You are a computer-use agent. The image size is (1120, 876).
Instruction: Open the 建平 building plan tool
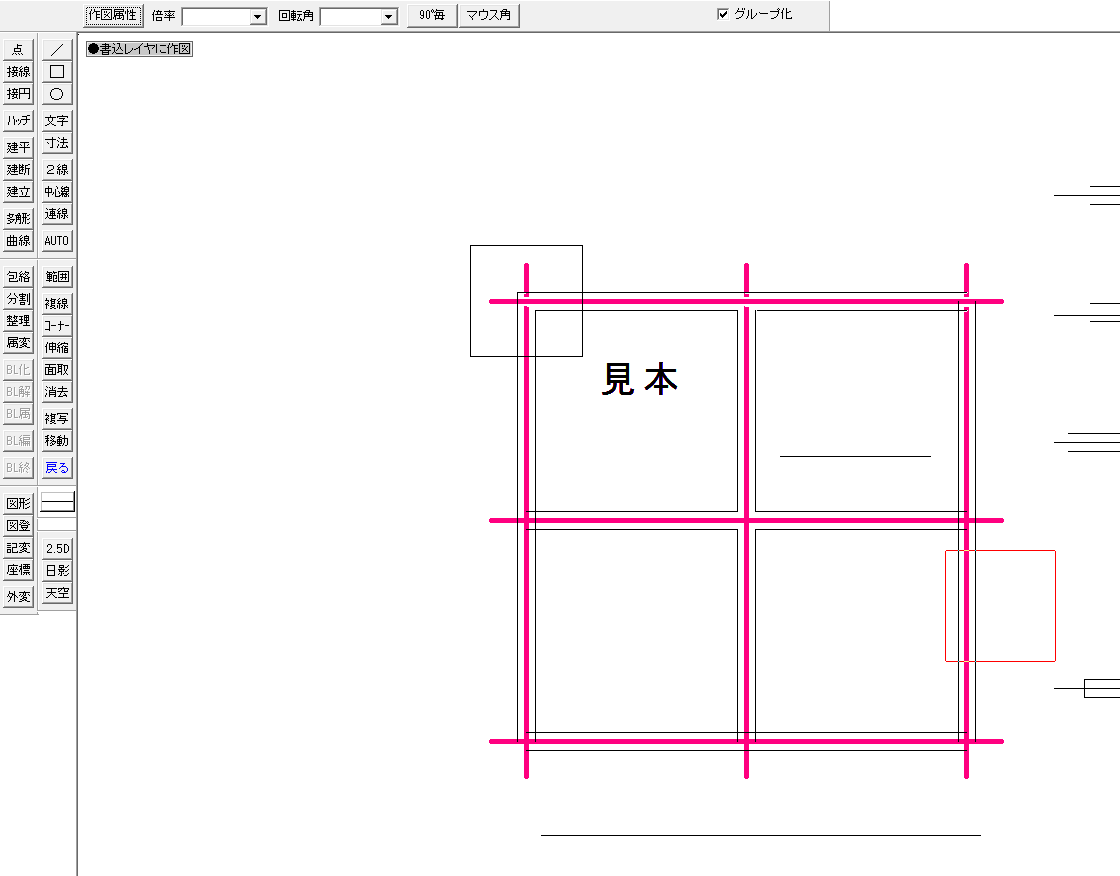(x=19, y=147)
